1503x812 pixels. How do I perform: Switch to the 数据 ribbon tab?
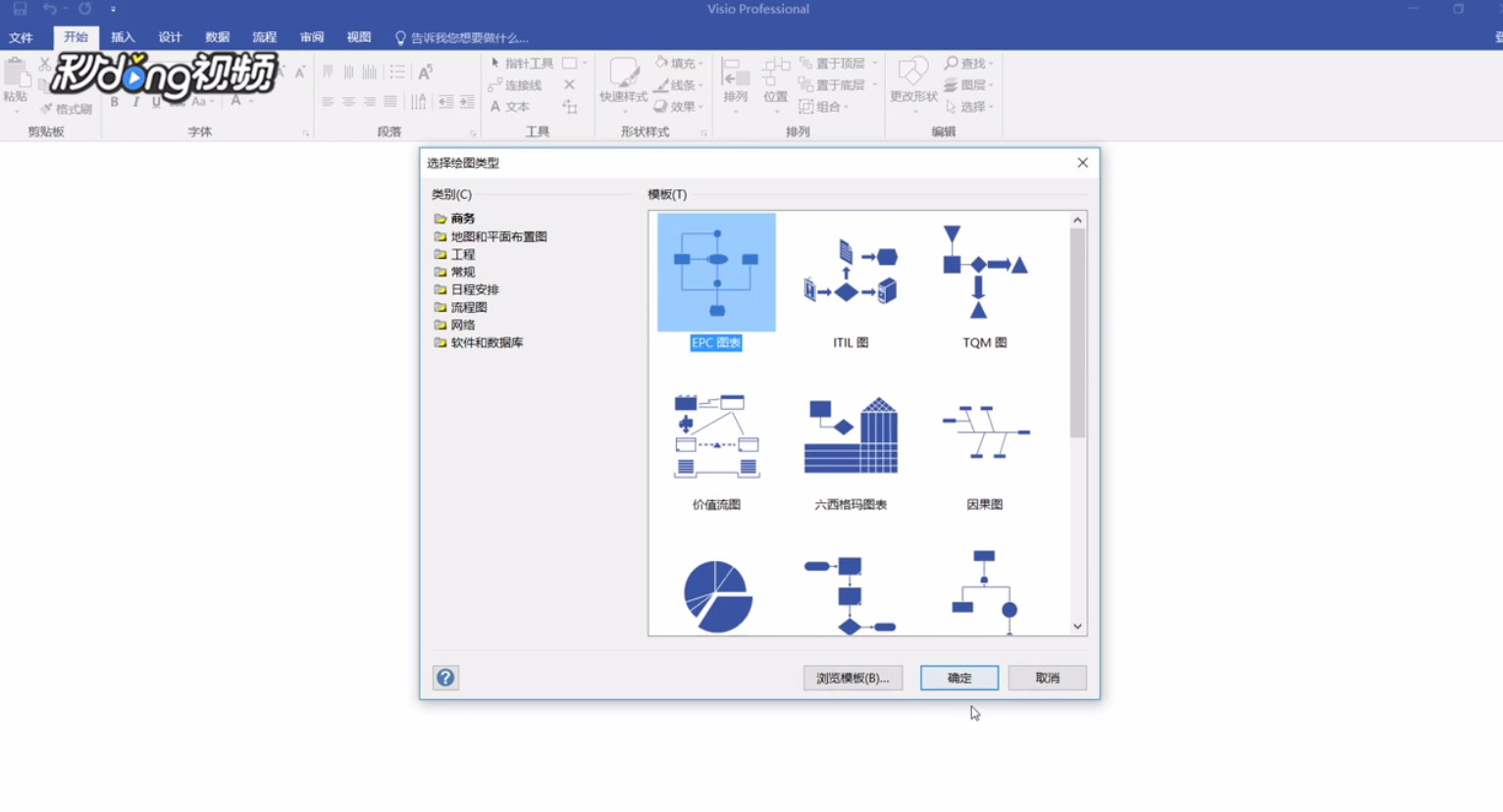pyautogui.click(x=217, y=37)
